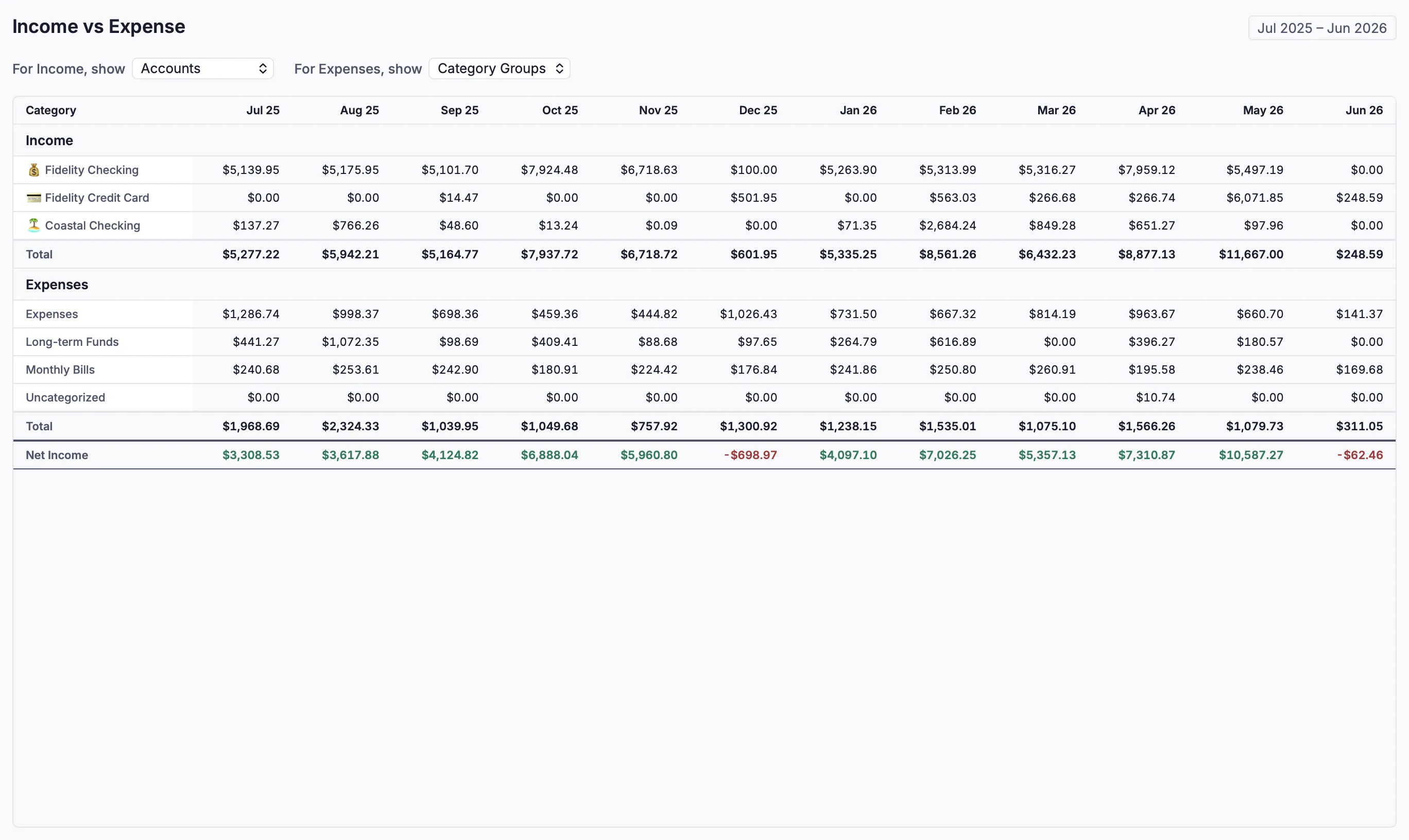Click Coastal Checking value $766.26

point(356,225)
